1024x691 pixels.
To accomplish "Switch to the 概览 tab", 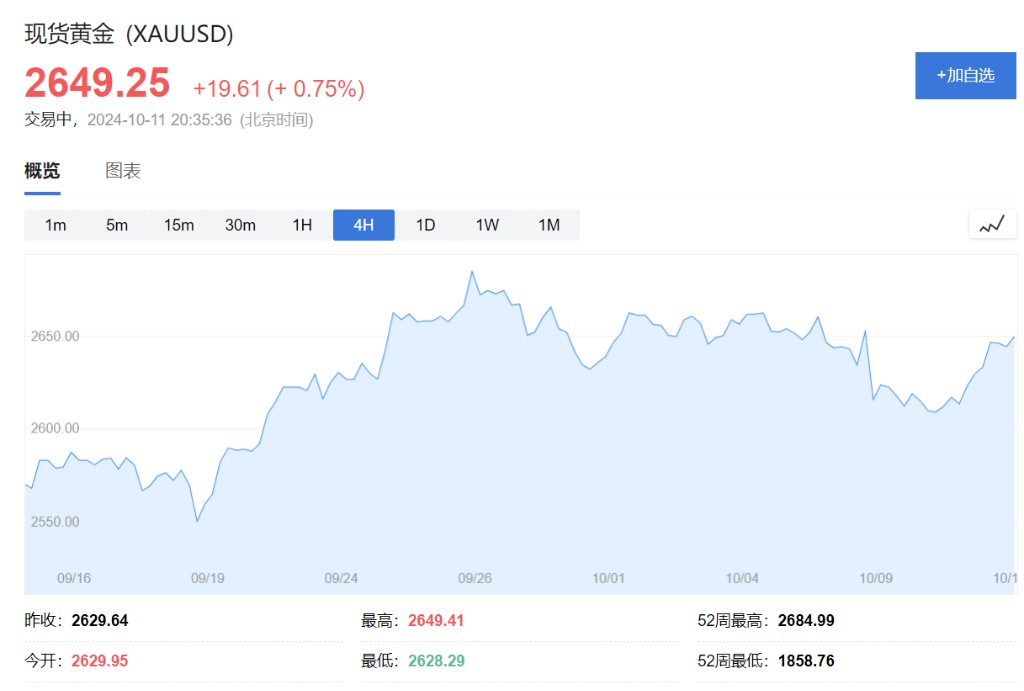I will (x=42, y=171).
